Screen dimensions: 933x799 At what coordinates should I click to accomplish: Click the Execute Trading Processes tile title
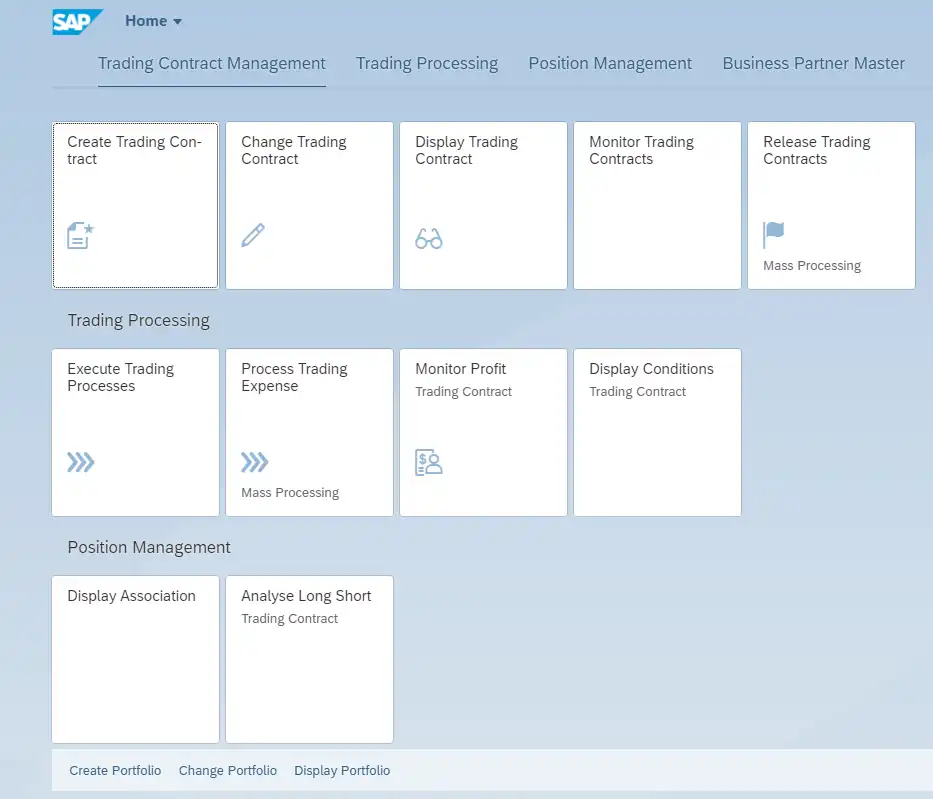click(x=121, y=377)
